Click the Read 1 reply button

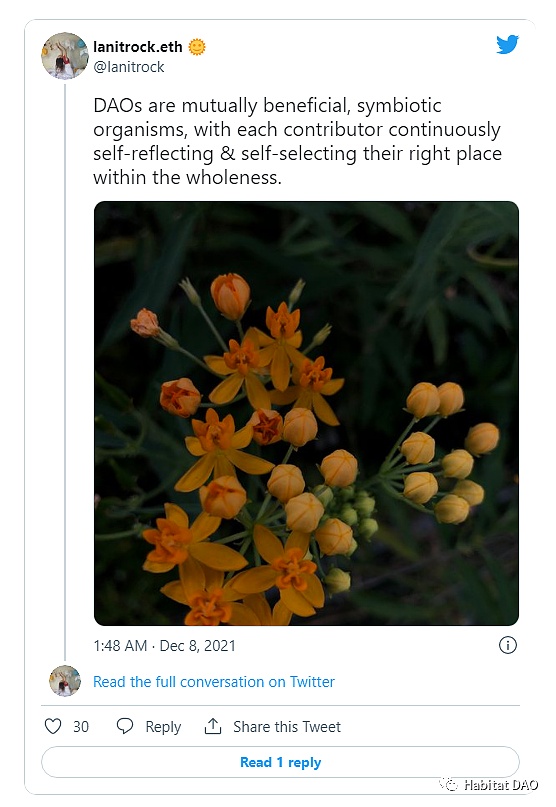coord(280,762)
